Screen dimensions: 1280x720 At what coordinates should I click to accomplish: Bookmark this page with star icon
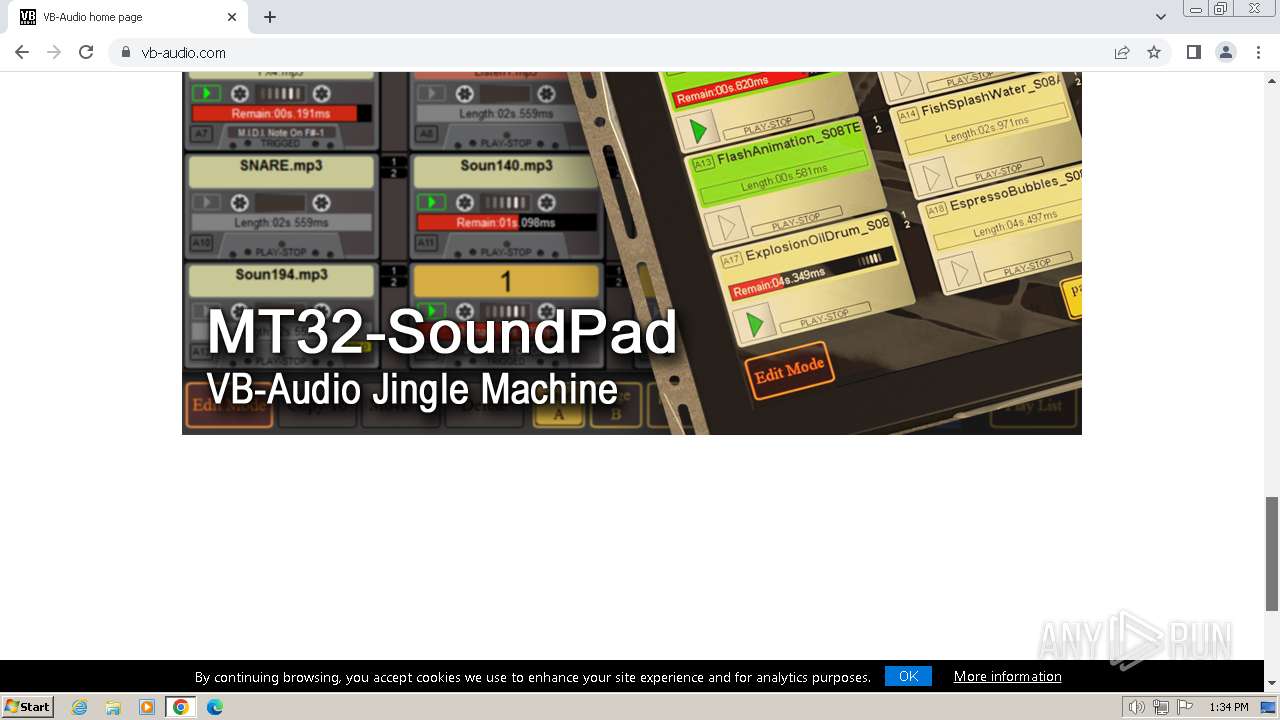(x=1154, y=52)
